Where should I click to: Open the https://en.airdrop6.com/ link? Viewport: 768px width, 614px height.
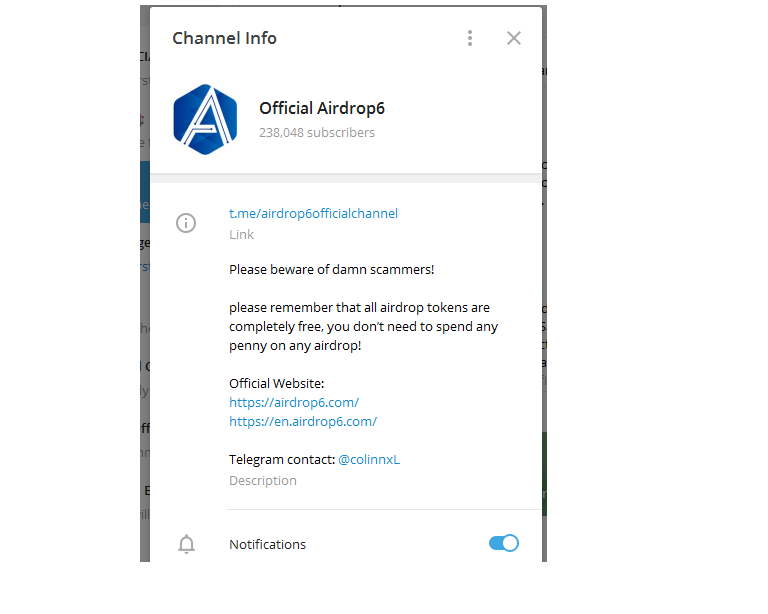tap(303, 422)
